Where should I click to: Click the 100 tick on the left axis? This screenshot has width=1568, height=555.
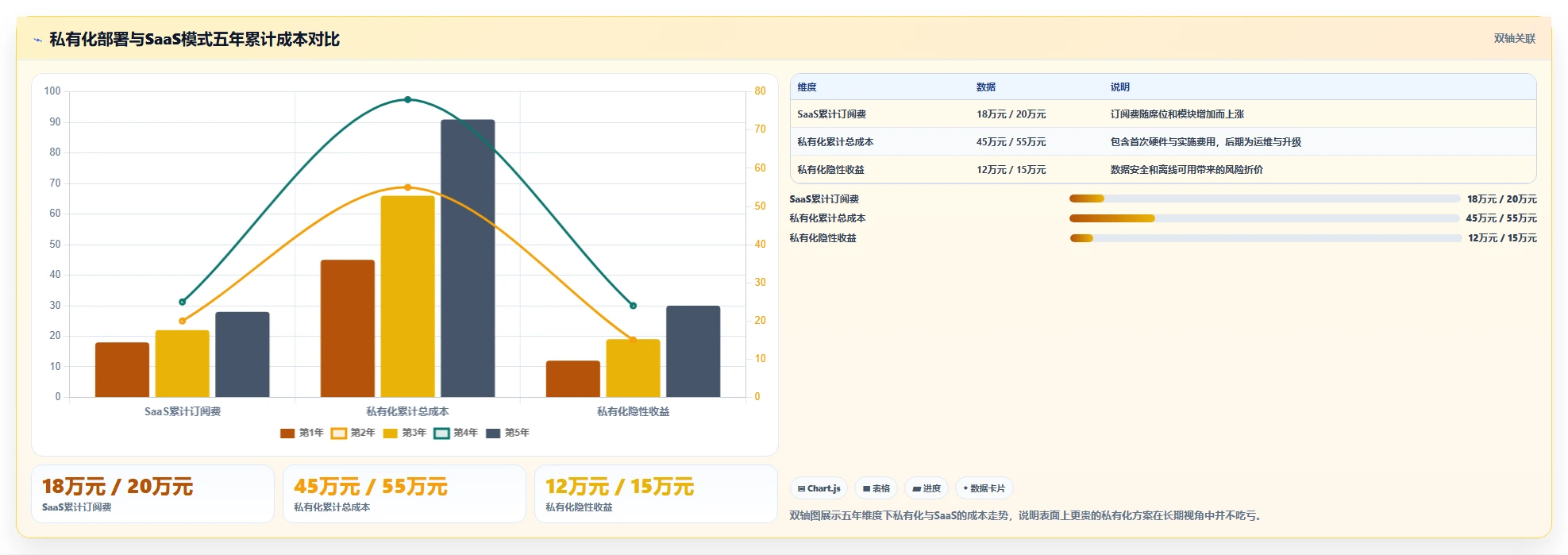(52, 91)
